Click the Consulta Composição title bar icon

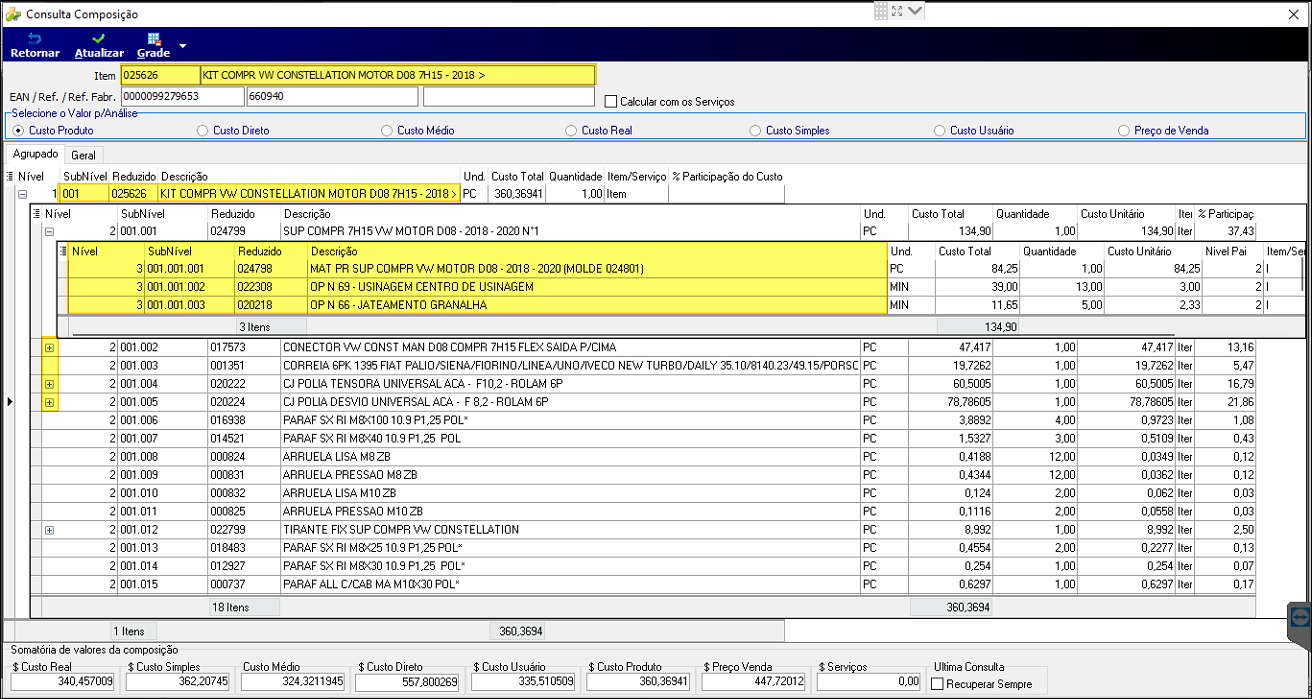tap(13, 14)
